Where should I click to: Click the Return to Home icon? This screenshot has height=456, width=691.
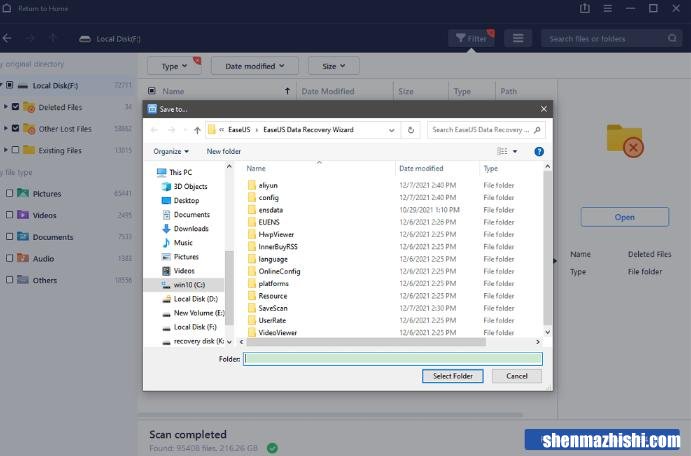pyautogui.click(x=7, y=8)
